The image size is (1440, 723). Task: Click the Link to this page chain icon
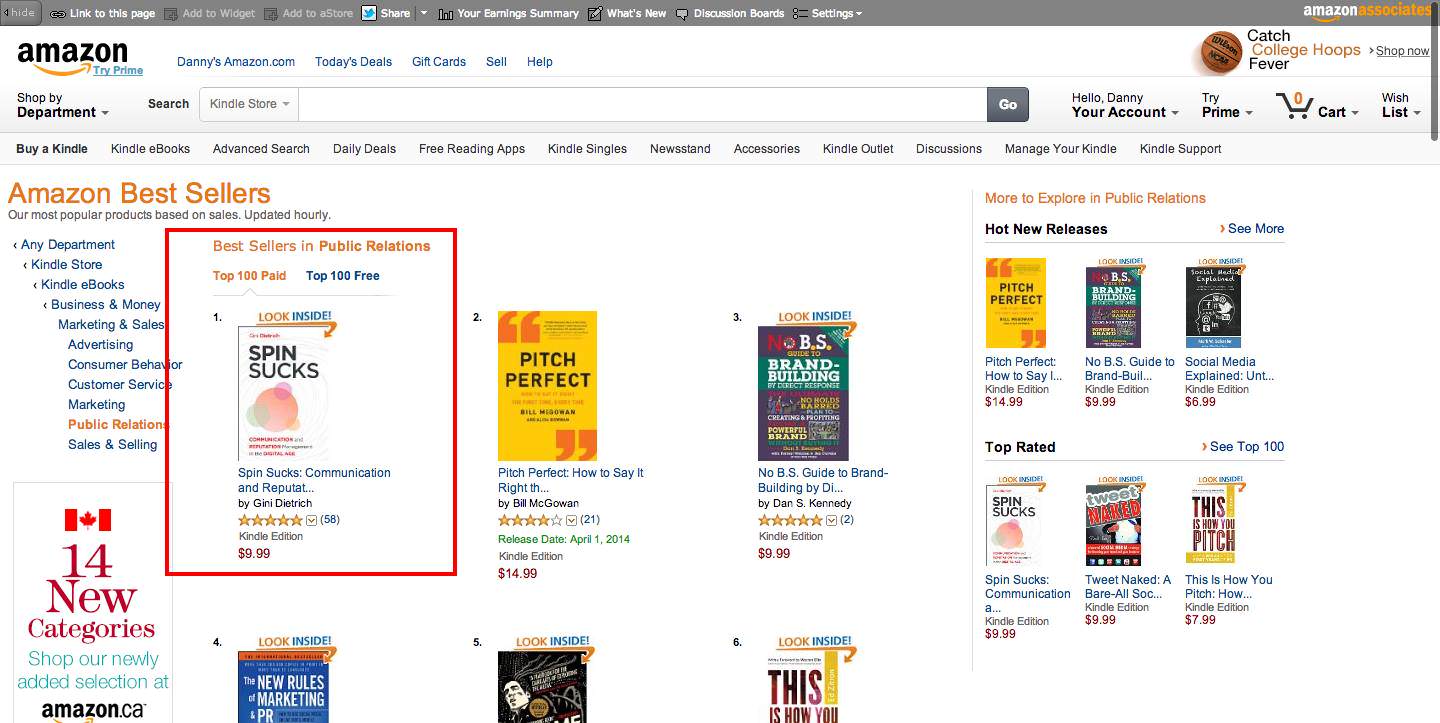tap(58, 14)
